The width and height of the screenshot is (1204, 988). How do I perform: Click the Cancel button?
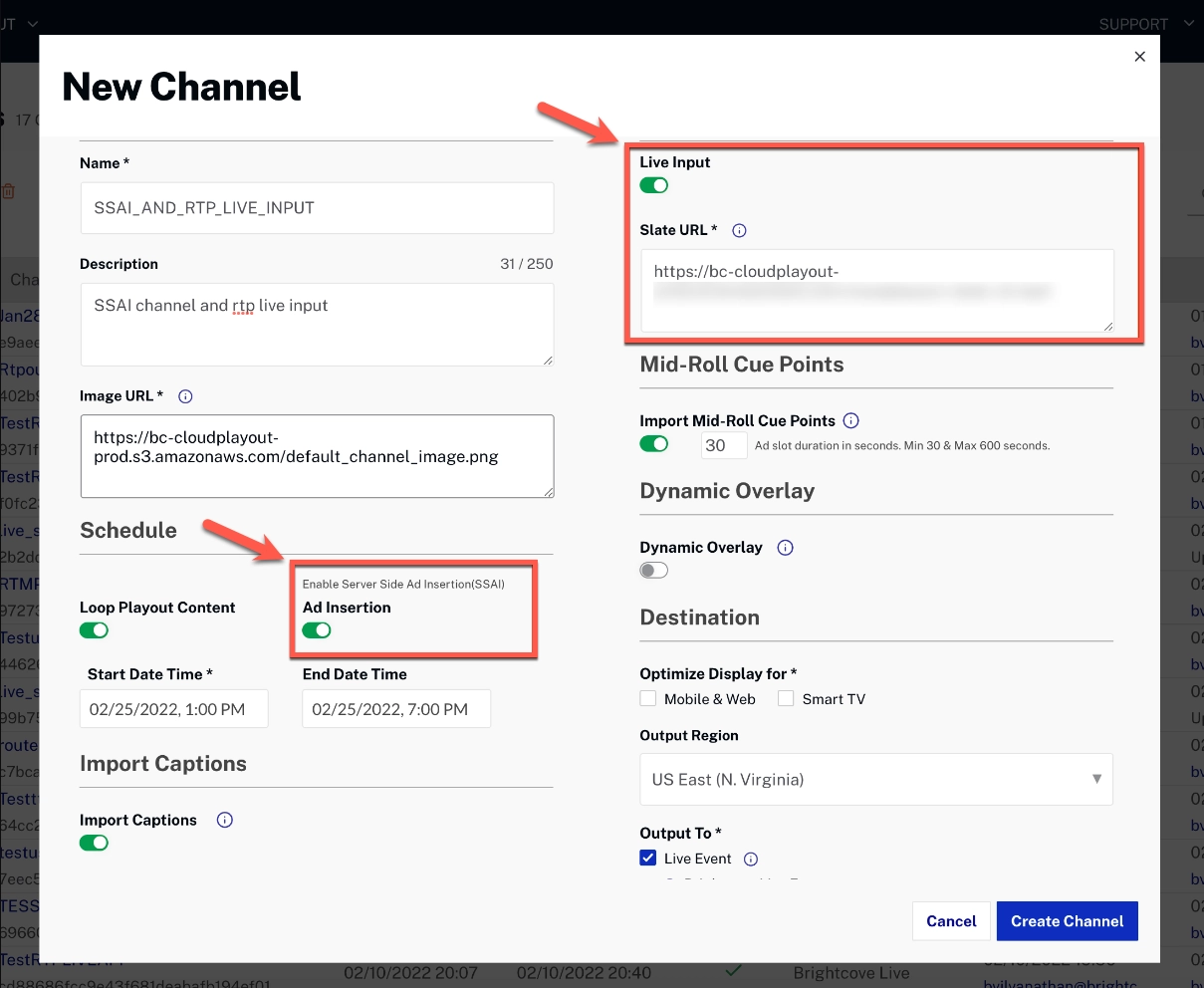(951, 921)
